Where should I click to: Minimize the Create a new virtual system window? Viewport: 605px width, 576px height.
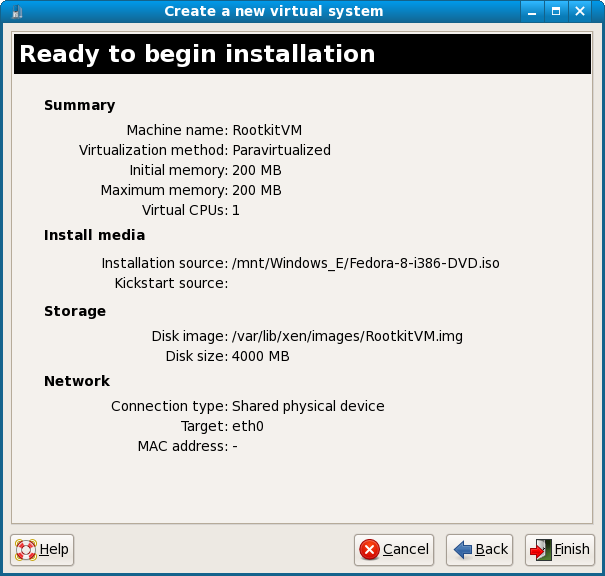point(533,11)
